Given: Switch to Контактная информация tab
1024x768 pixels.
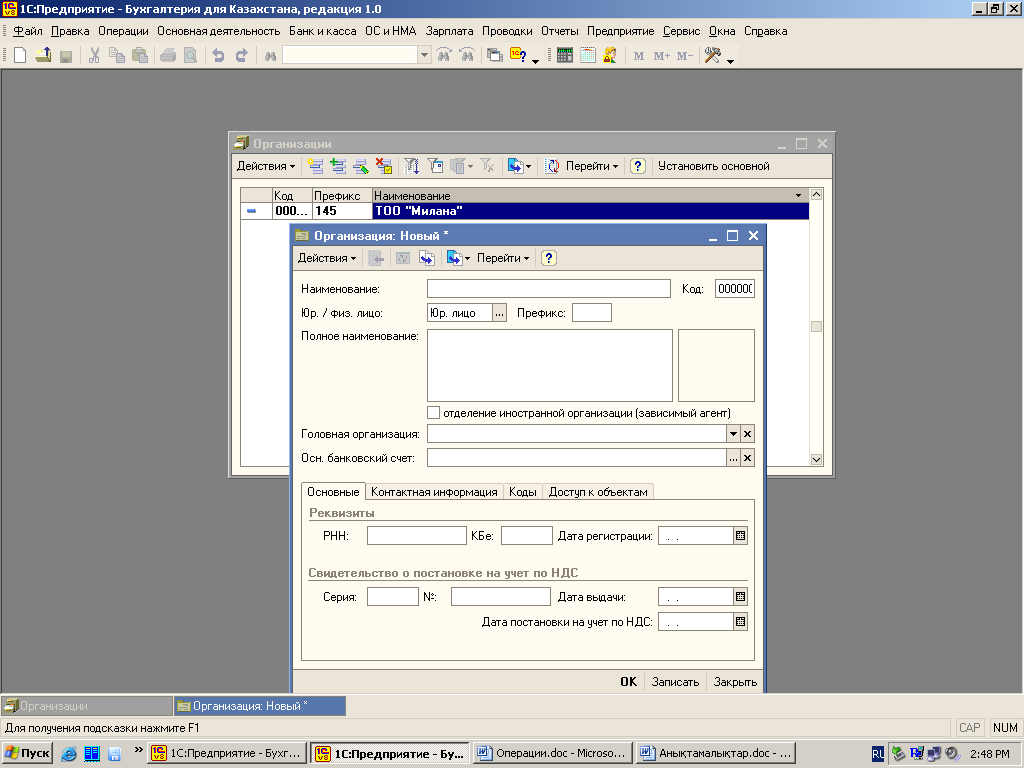Looking at the screenshot, I should click(x=434, y=492).
